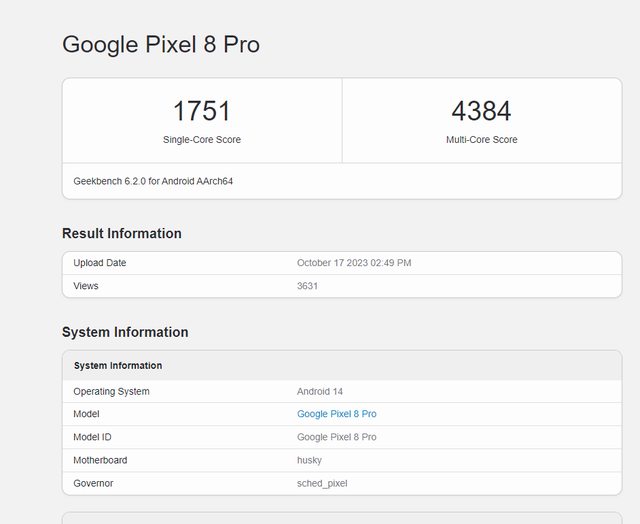Click the Upload Date row label
640x524 pixels.
[x=100, y=263]
